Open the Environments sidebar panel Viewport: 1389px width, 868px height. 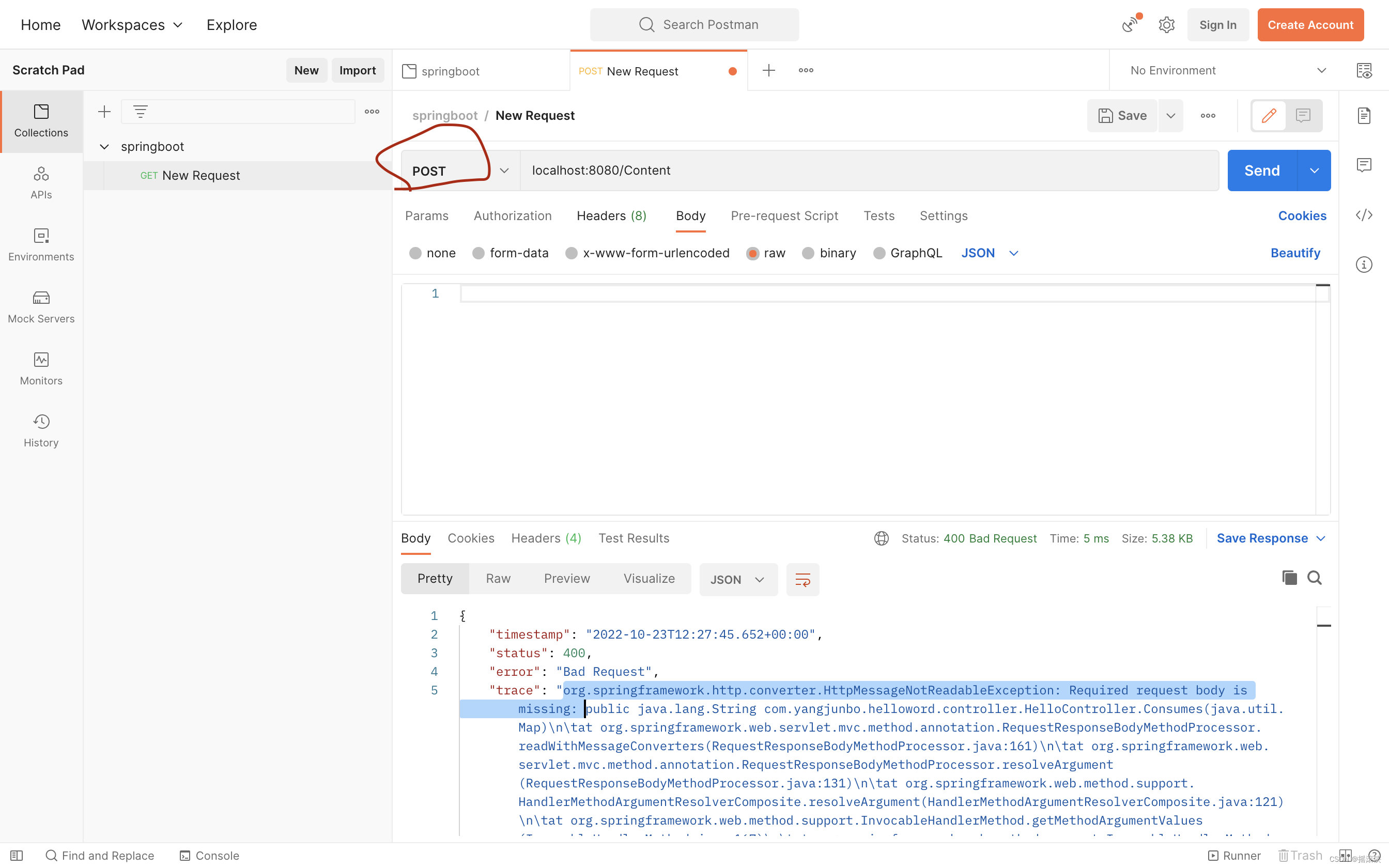[x=41, y=244]
